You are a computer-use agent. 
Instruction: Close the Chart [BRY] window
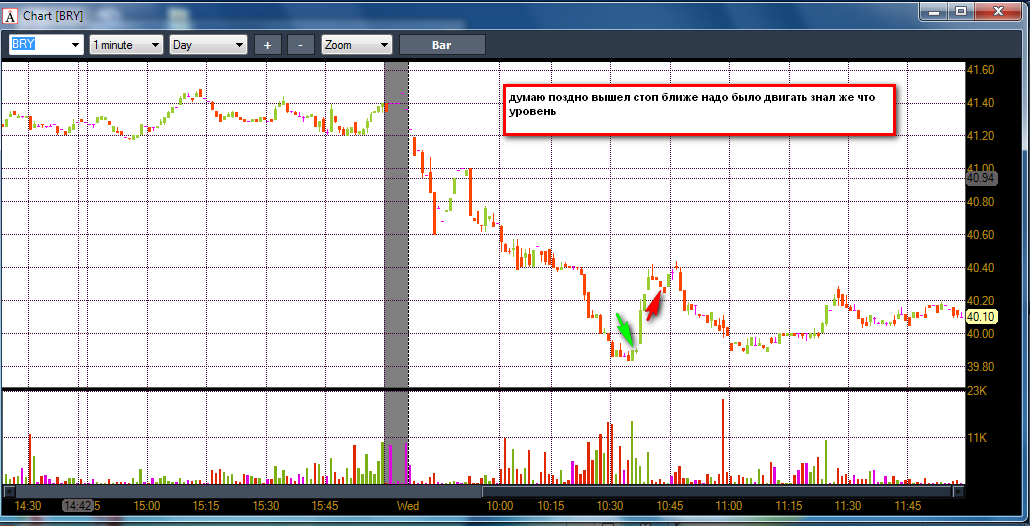(x=998, y=11)
